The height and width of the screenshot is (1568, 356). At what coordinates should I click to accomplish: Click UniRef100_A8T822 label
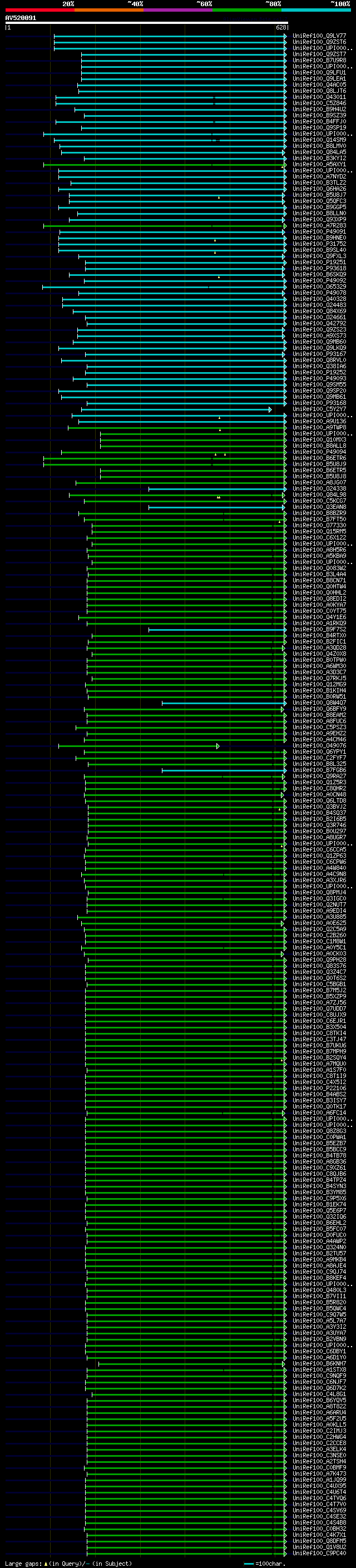319,1407
